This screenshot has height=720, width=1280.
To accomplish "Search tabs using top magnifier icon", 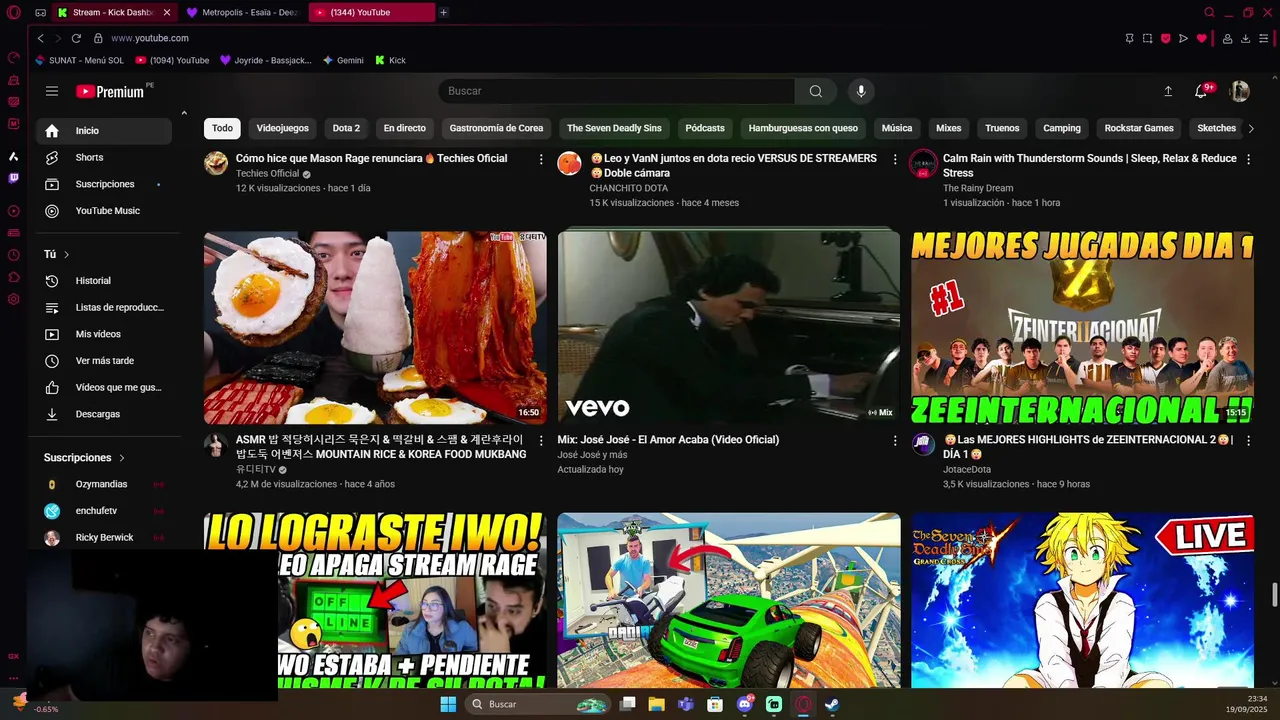I will pos(1209,13).
